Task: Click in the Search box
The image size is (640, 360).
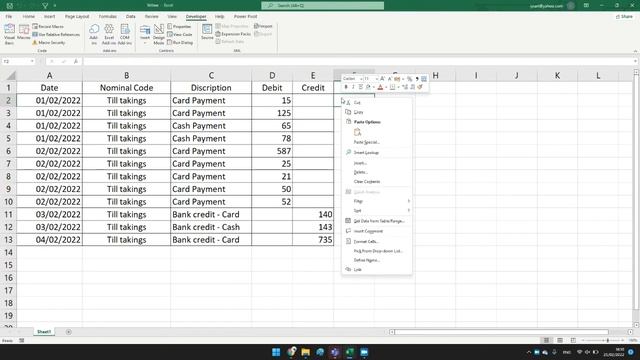Action: point(322,6)
